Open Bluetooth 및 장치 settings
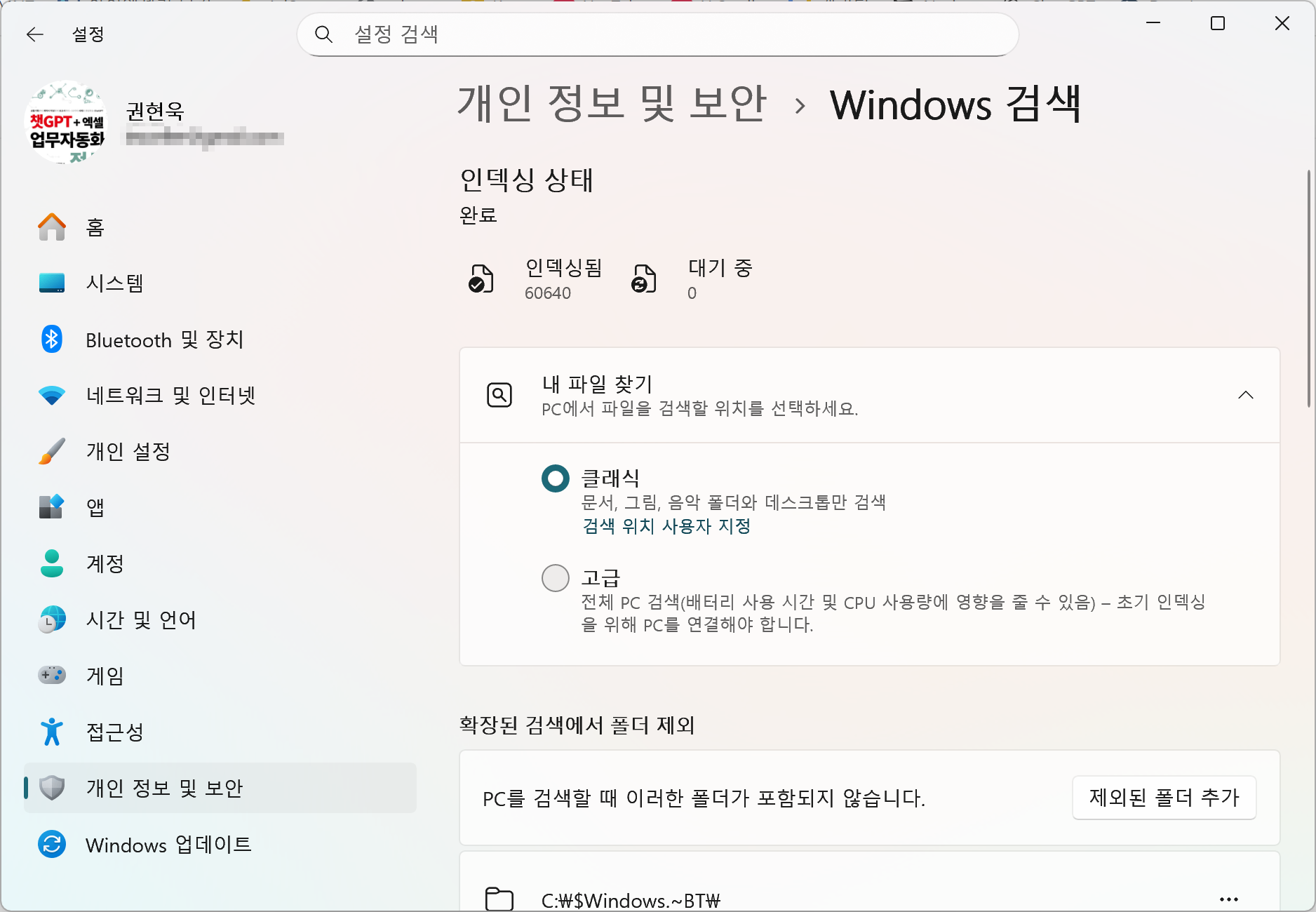Viewport: 1316px width, 912px height. pos(220,340)
